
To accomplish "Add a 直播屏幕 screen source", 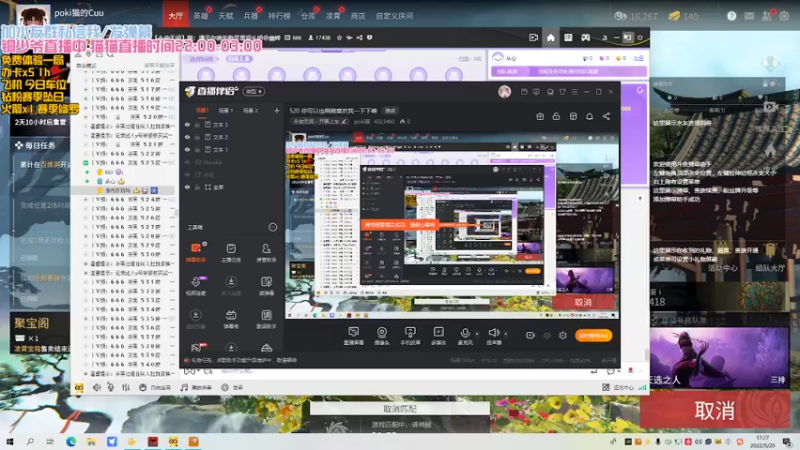I will pyautogui.click(x=354, y=336).
